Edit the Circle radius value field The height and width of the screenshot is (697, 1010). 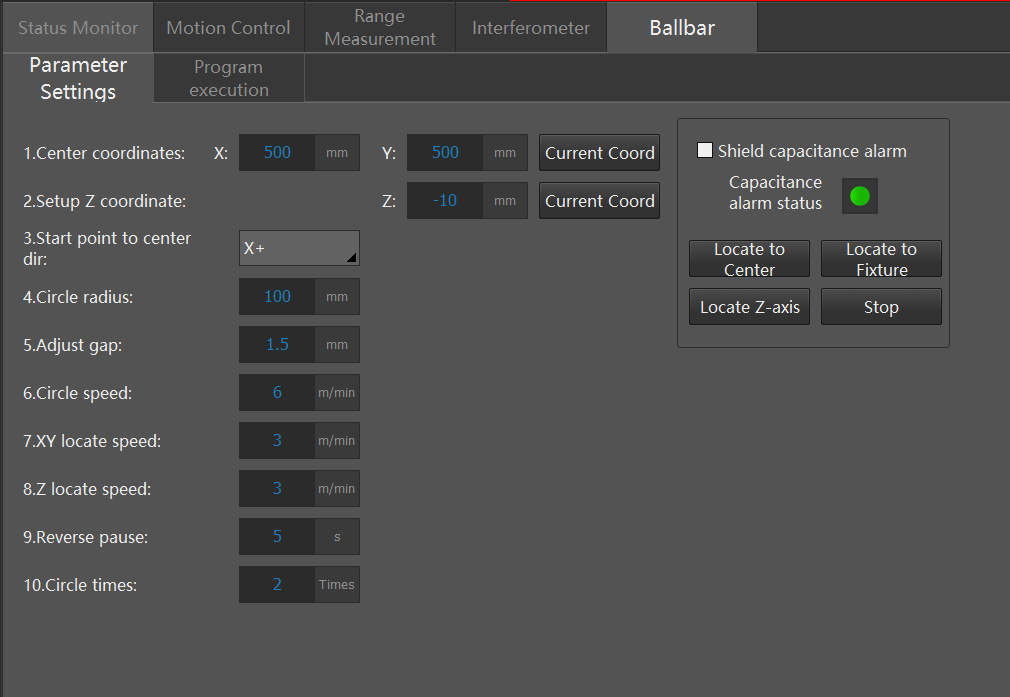point(277,296)
